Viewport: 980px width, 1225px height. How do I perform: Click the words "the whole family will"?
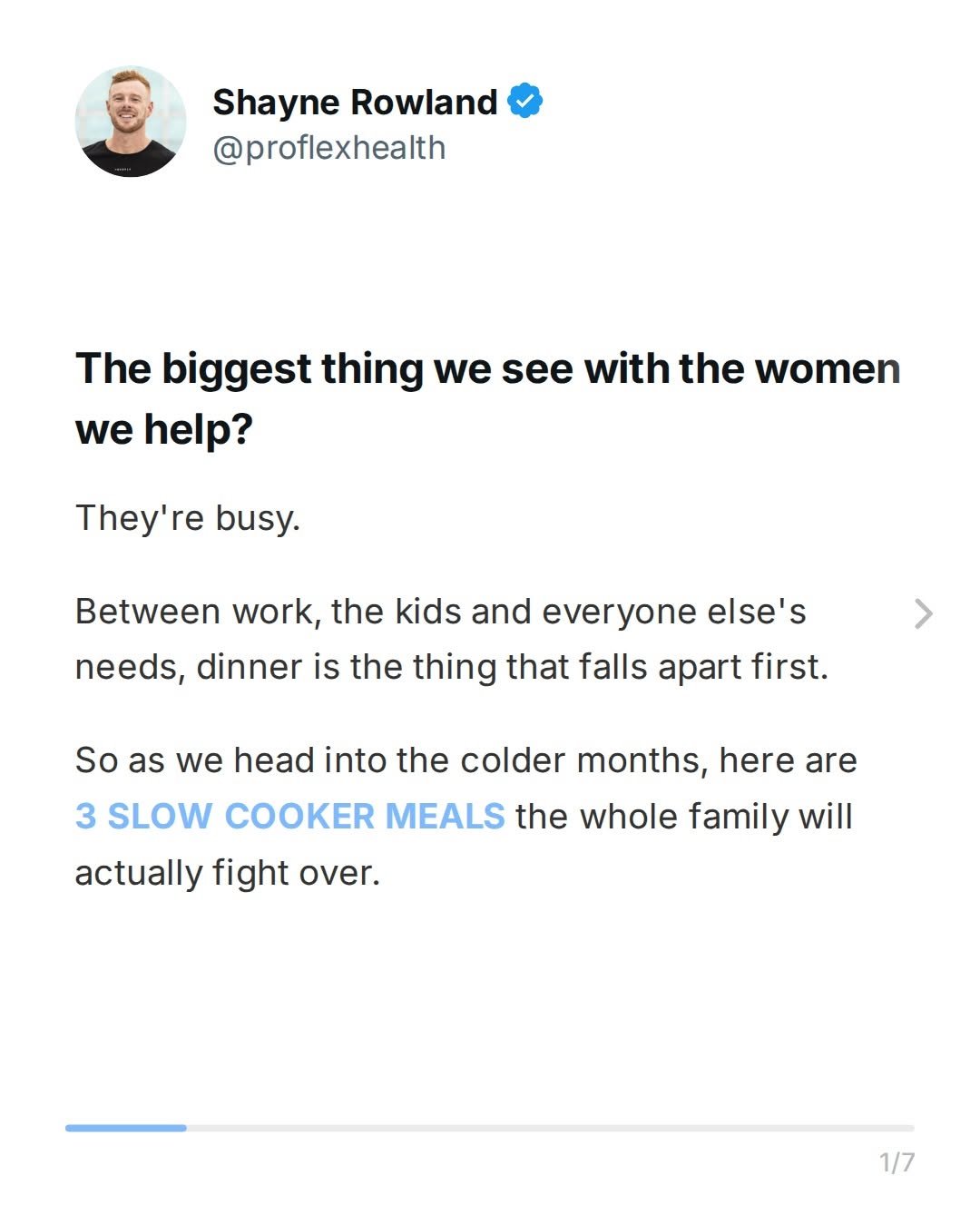pos(683,816)
